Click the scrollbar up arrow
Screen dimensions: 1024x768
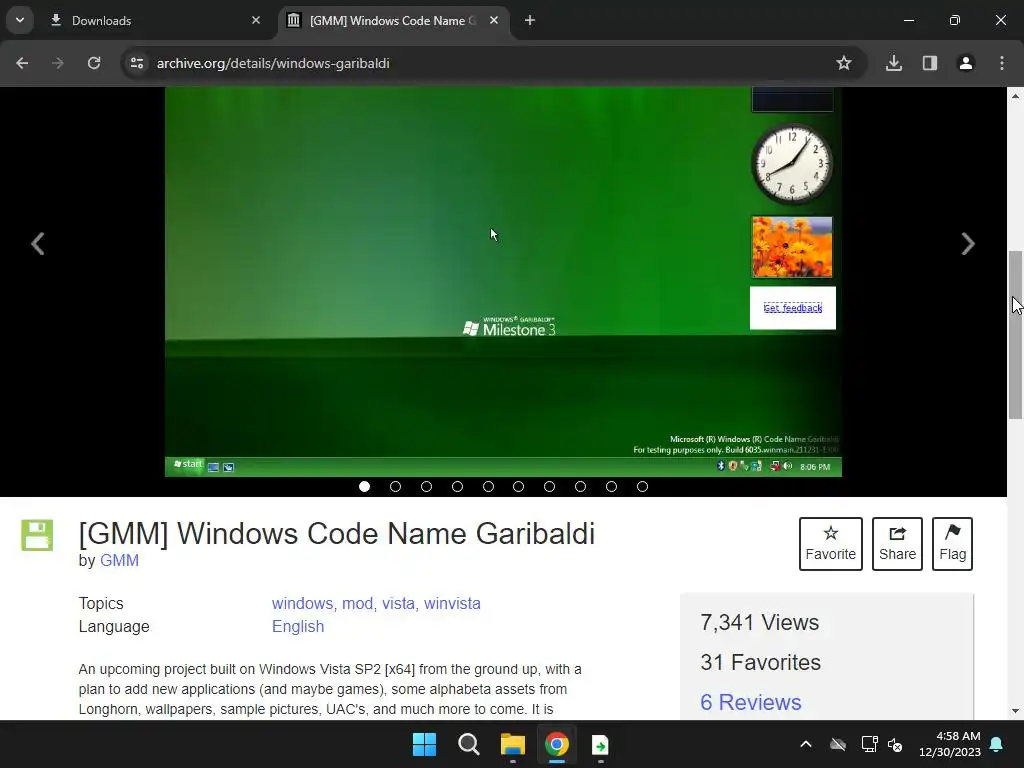coord(1015,96)
